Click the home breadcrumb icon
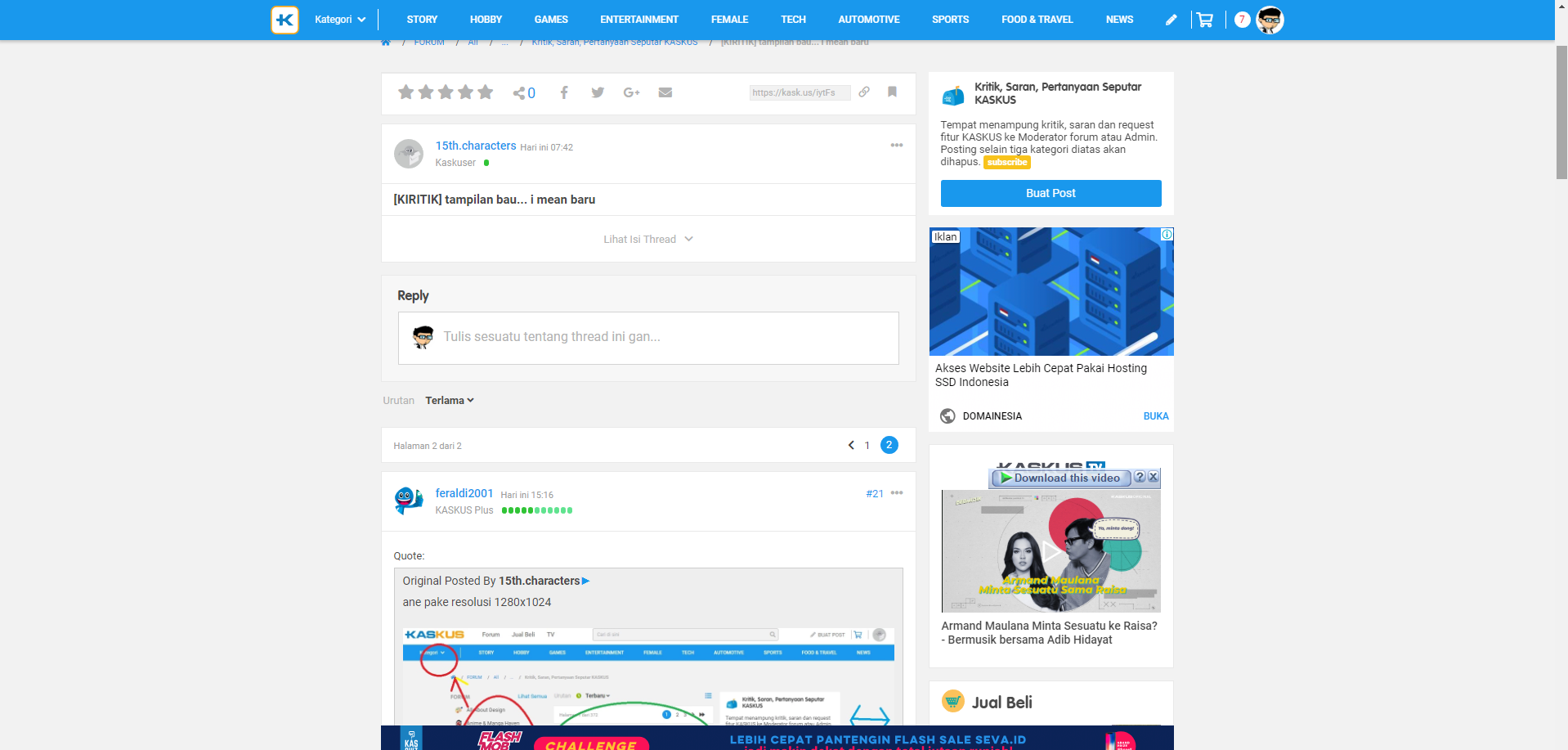 (x=386, y=43)
